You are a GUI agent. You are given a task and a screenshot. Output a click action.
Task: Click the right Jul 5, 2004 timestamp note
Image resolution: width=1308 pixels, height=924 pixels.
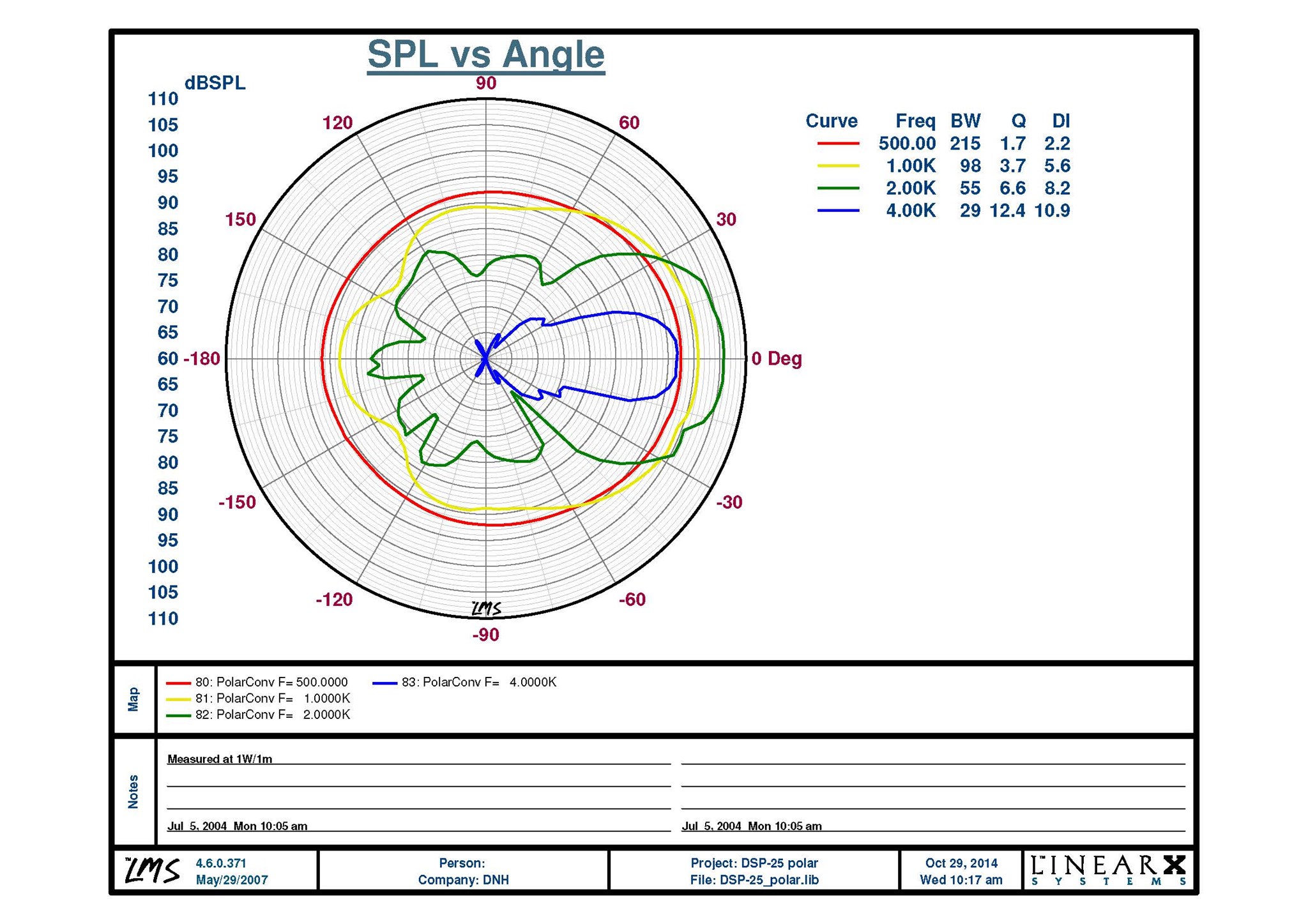coord(752,826)
